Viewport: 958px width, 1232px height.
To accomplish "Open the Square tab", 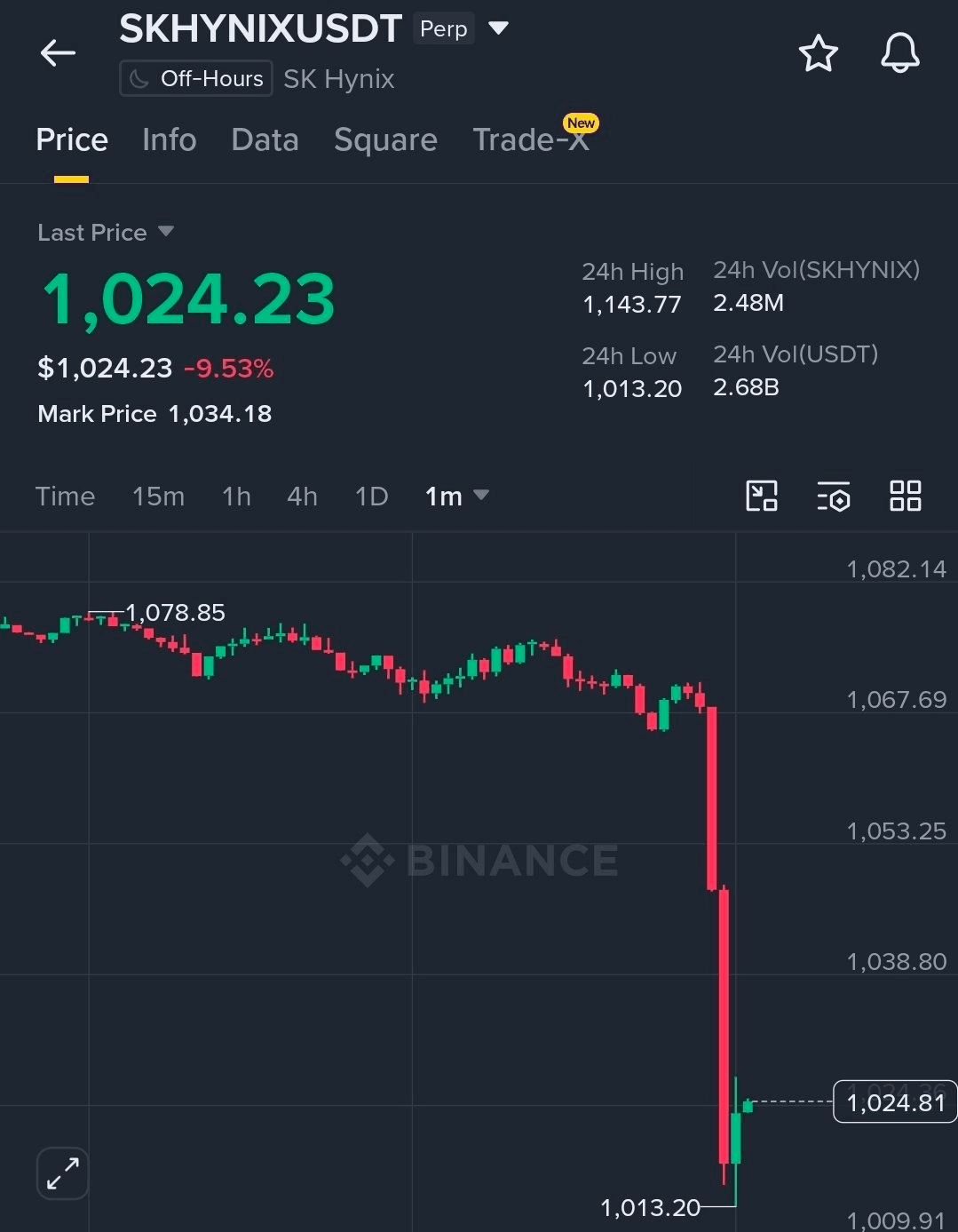I will (385, 140).
